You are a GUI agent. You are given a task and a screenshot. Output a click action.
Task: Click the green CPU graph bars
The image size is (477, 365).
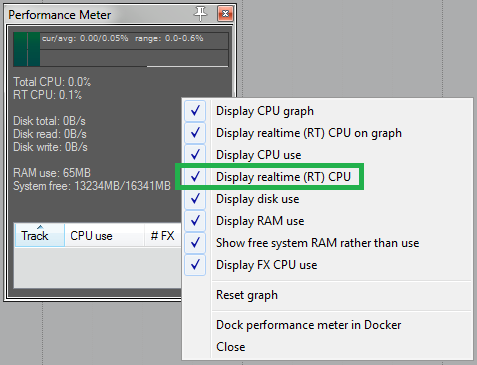click(27, 49)
